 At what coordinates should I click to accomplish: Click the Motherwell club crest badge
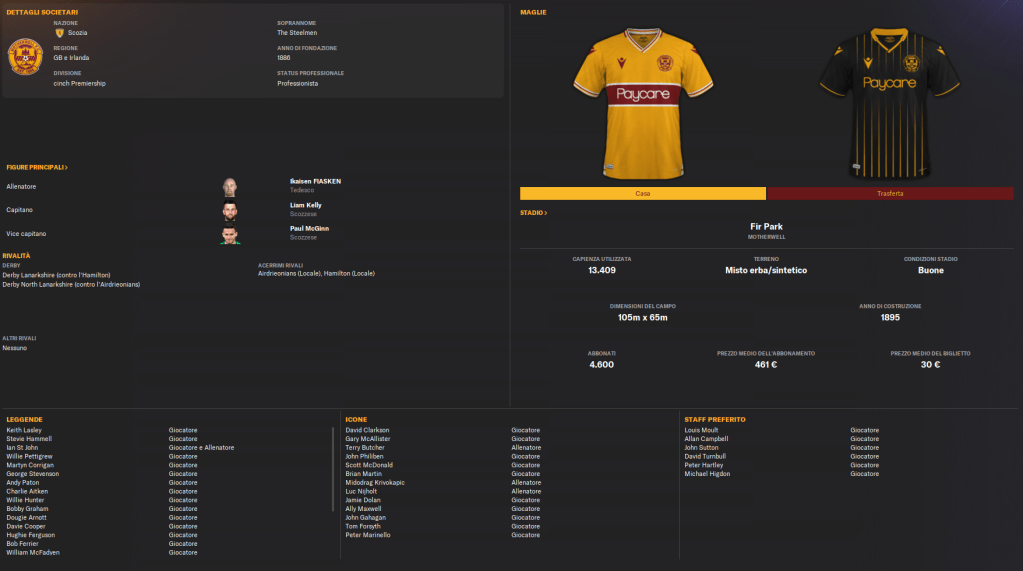point(25,56)
